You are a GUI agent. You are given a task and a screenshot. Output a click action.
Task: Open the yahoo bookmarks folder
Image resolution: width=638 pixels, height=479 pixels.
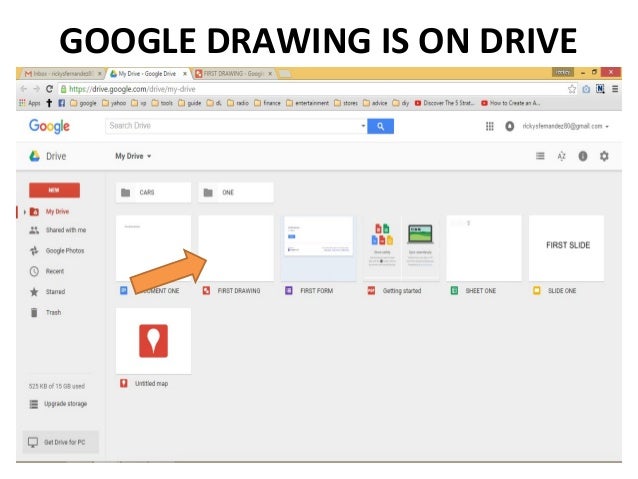[x=114, y=103]
